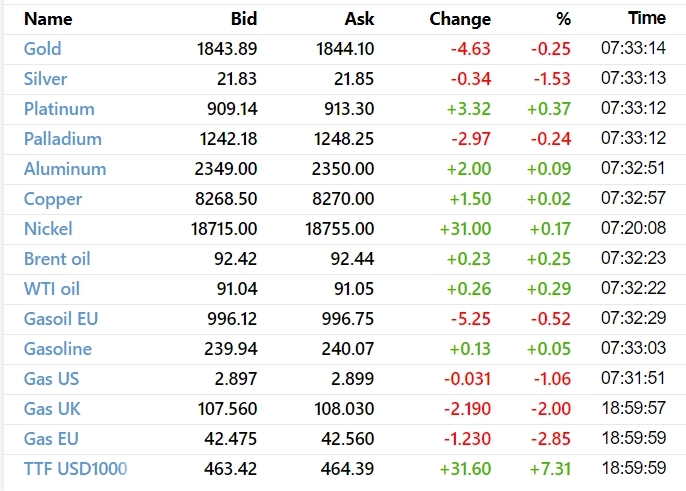Screen dimensions: 686x491
Task: Select the Brent oil link
Action: [x=57, y=259]
